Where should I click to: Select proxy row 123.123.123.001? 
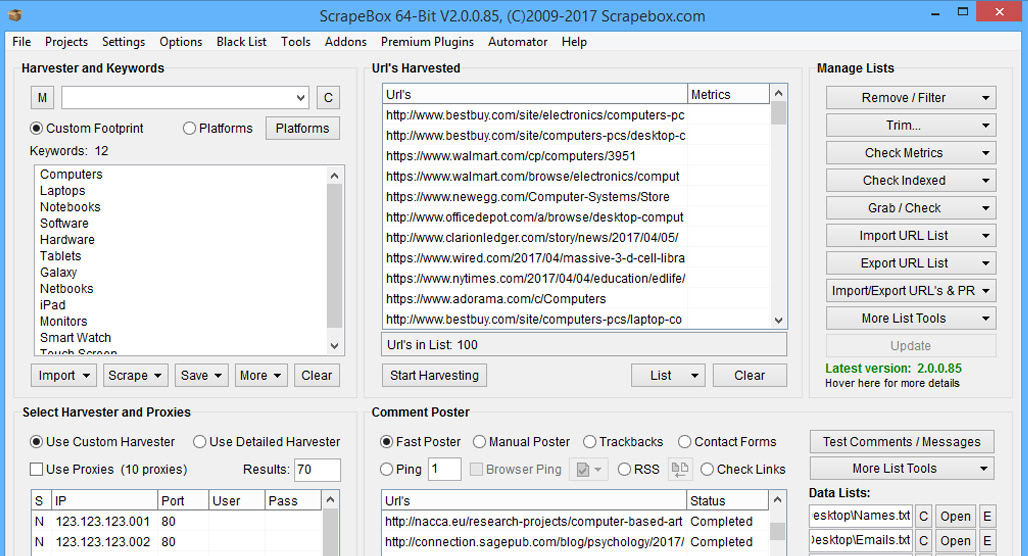tap(176, 522)
